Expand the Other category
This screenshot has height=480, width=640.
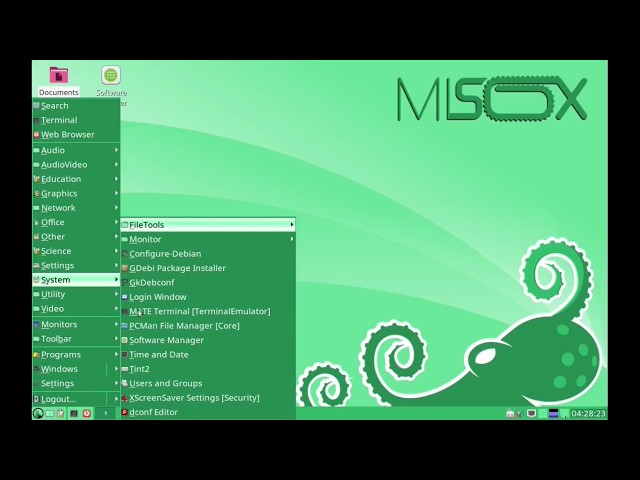76,237
